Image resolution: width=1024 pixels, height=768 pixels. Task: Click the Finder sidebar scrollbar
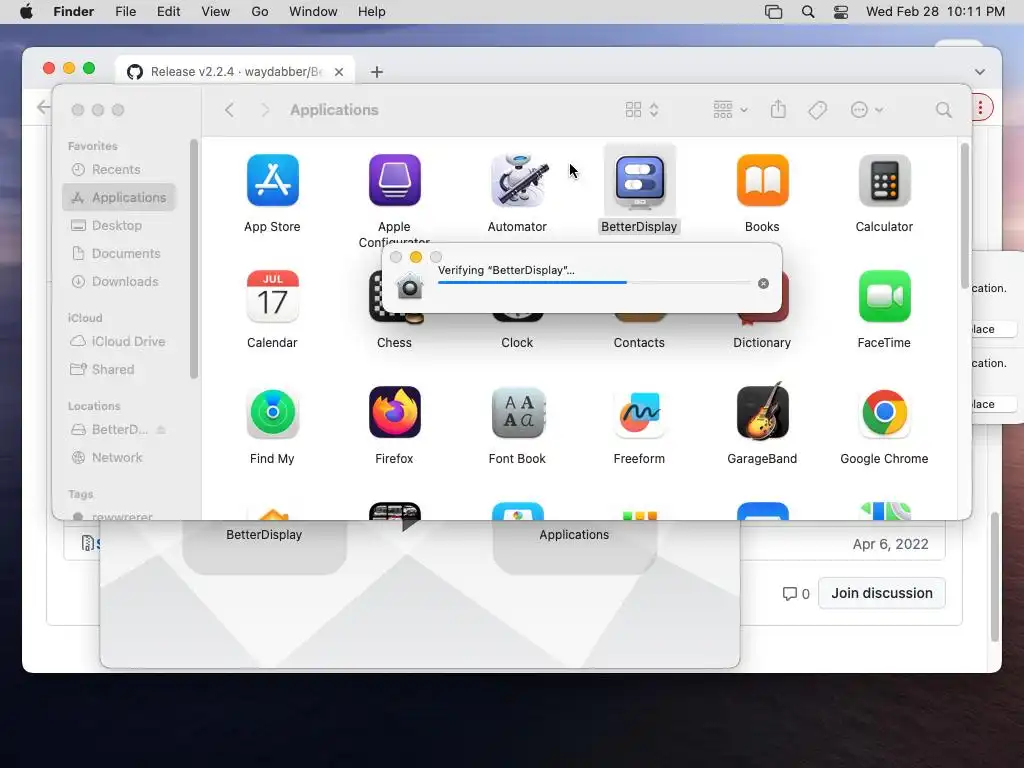pos(193,259)
